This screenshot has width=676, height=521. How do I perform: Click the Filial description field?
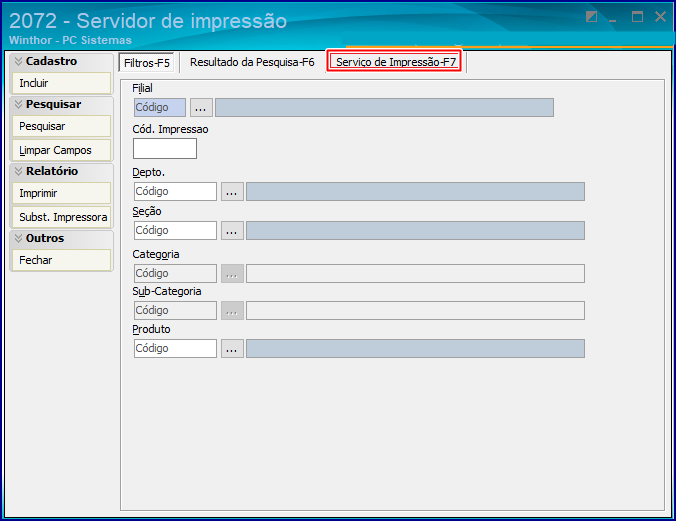[x=385, y=107]
